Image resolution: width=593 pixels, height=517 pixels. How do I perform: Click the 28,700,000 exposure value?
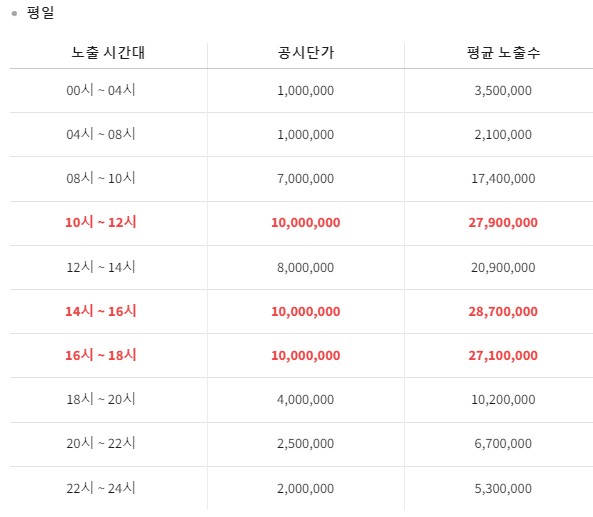click(503, 312)
